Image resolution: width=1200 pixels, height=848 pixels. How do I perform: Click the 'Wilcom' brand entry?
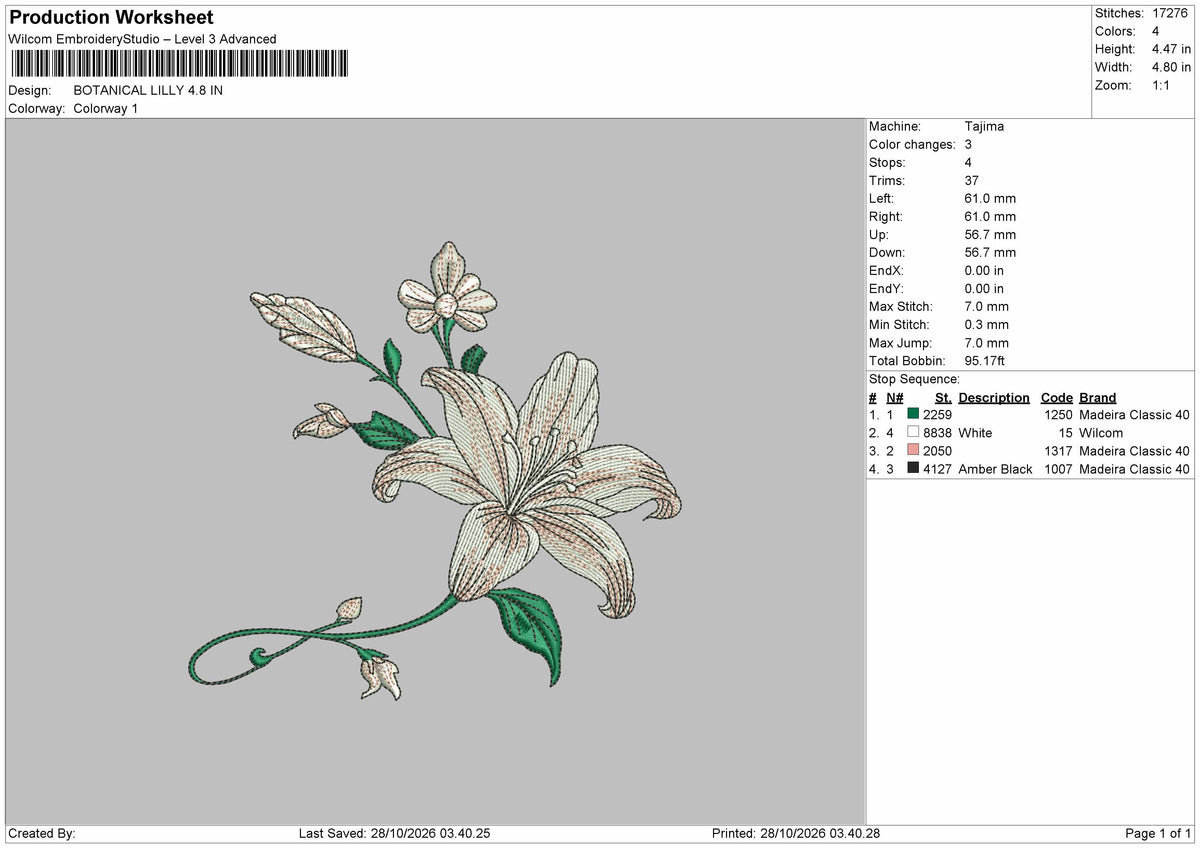[1101, 433]
